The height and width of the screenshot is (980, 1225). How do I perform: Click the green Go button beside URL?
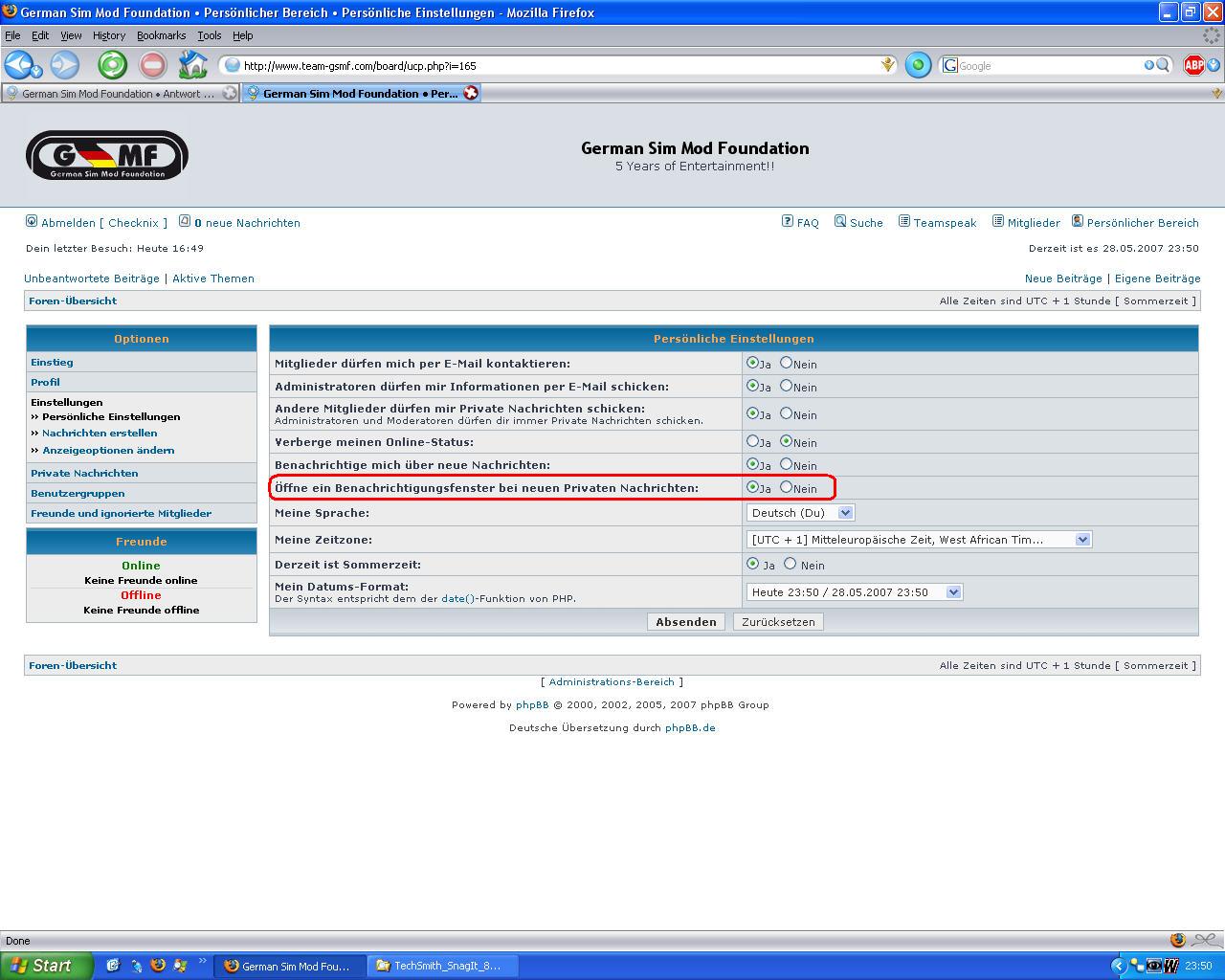918,65
